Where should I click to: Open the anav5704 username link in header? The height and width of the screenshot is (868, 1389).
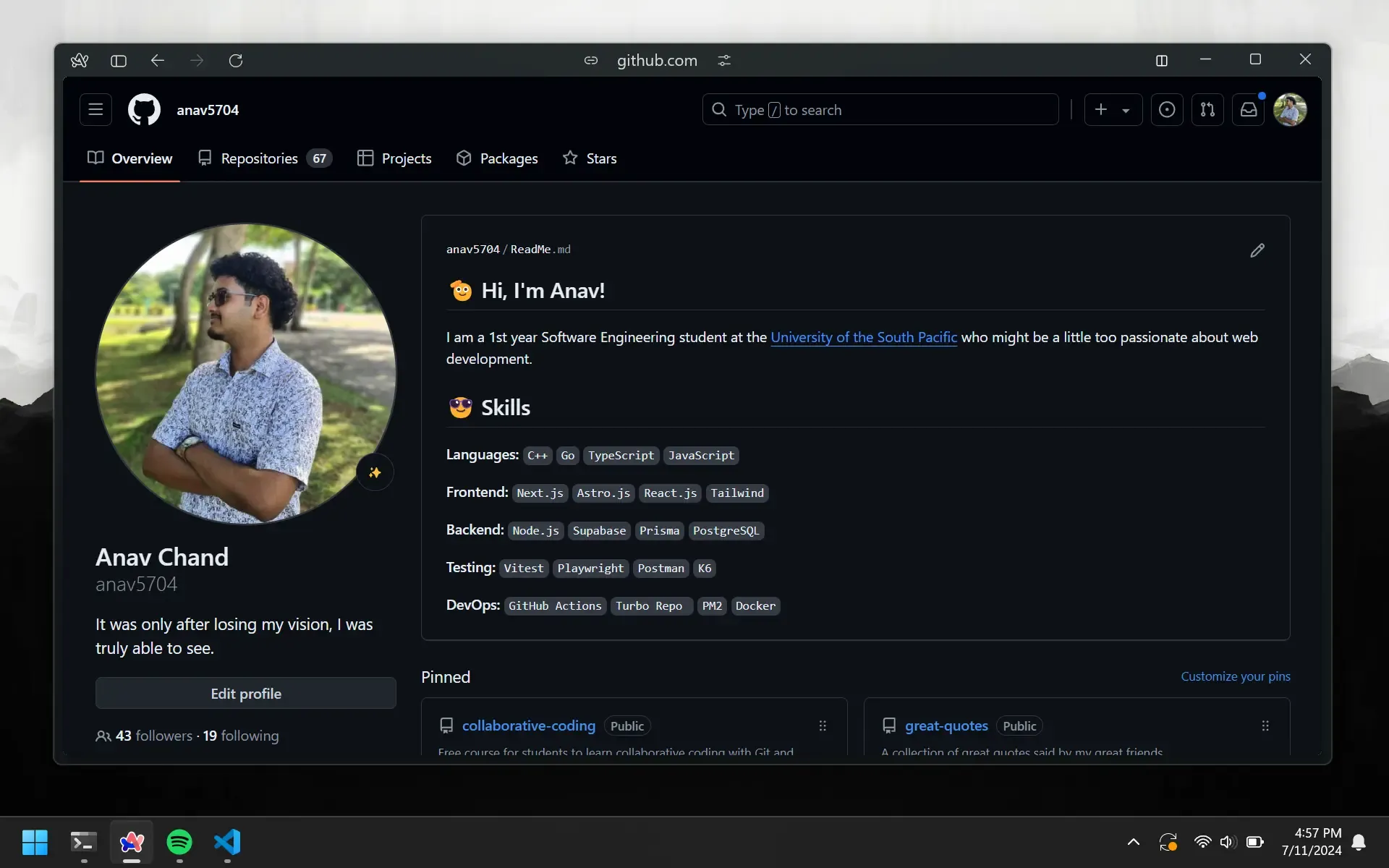tap(208, 110)
